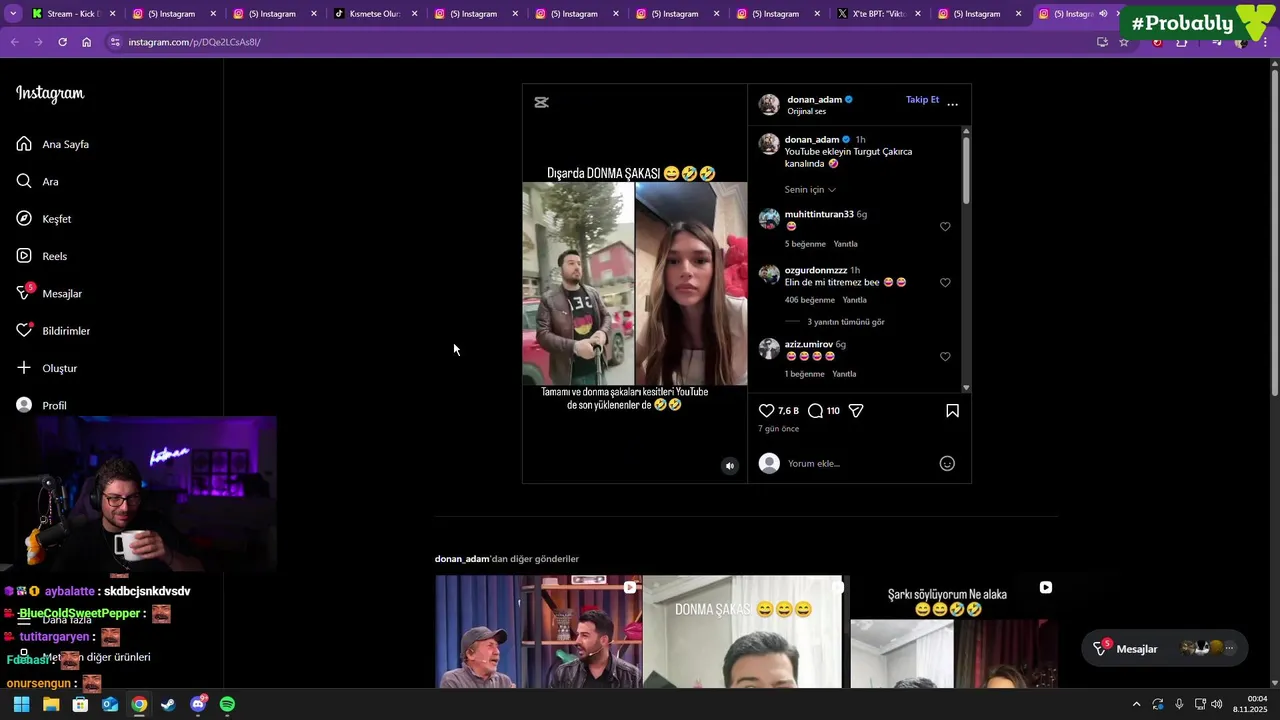Open the post's three-dot options menu
1280x720 pixels.
pyautogui.click(x=952, y=104)
